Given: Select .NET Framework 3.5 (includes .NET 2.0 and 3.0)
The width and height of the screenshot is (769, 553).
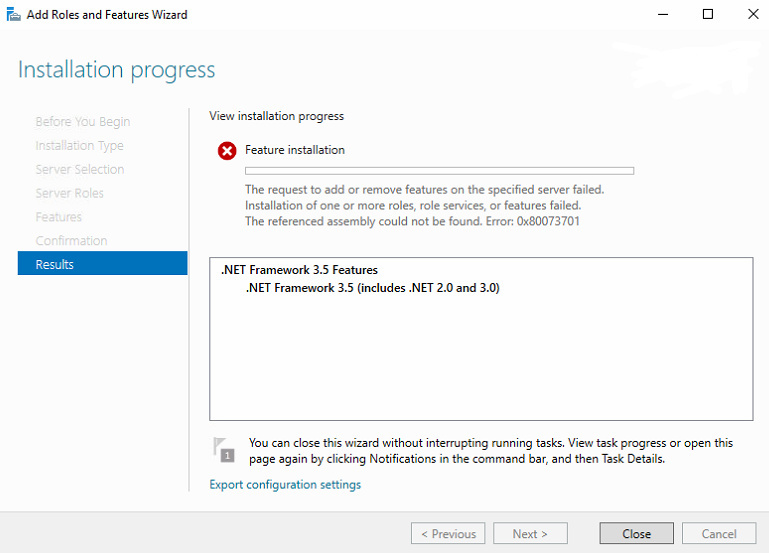Looking at the screenshot, I should pos(372,288).
